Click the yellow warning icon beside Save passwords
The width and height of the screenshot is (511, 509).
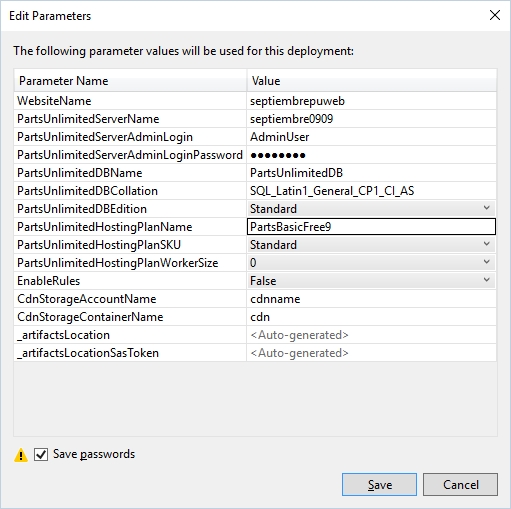tap(21, 455)
